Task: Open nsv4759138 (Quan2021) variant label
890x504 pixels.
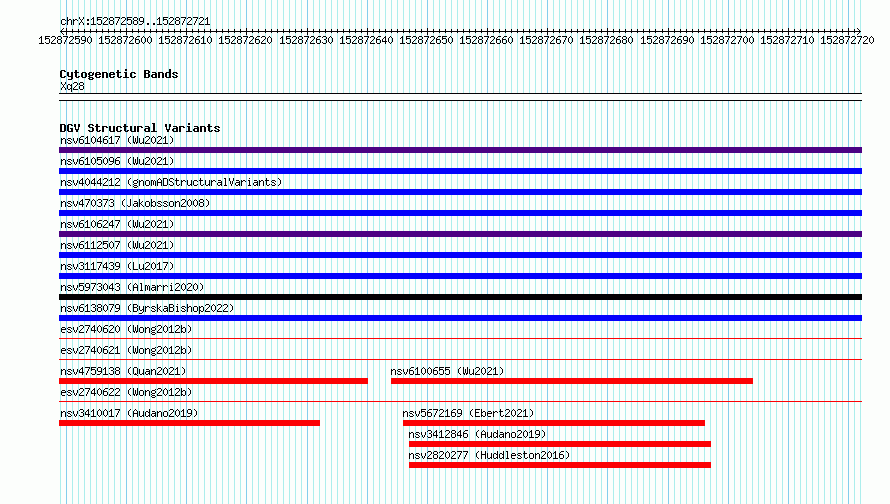Action: click(123, 371)
